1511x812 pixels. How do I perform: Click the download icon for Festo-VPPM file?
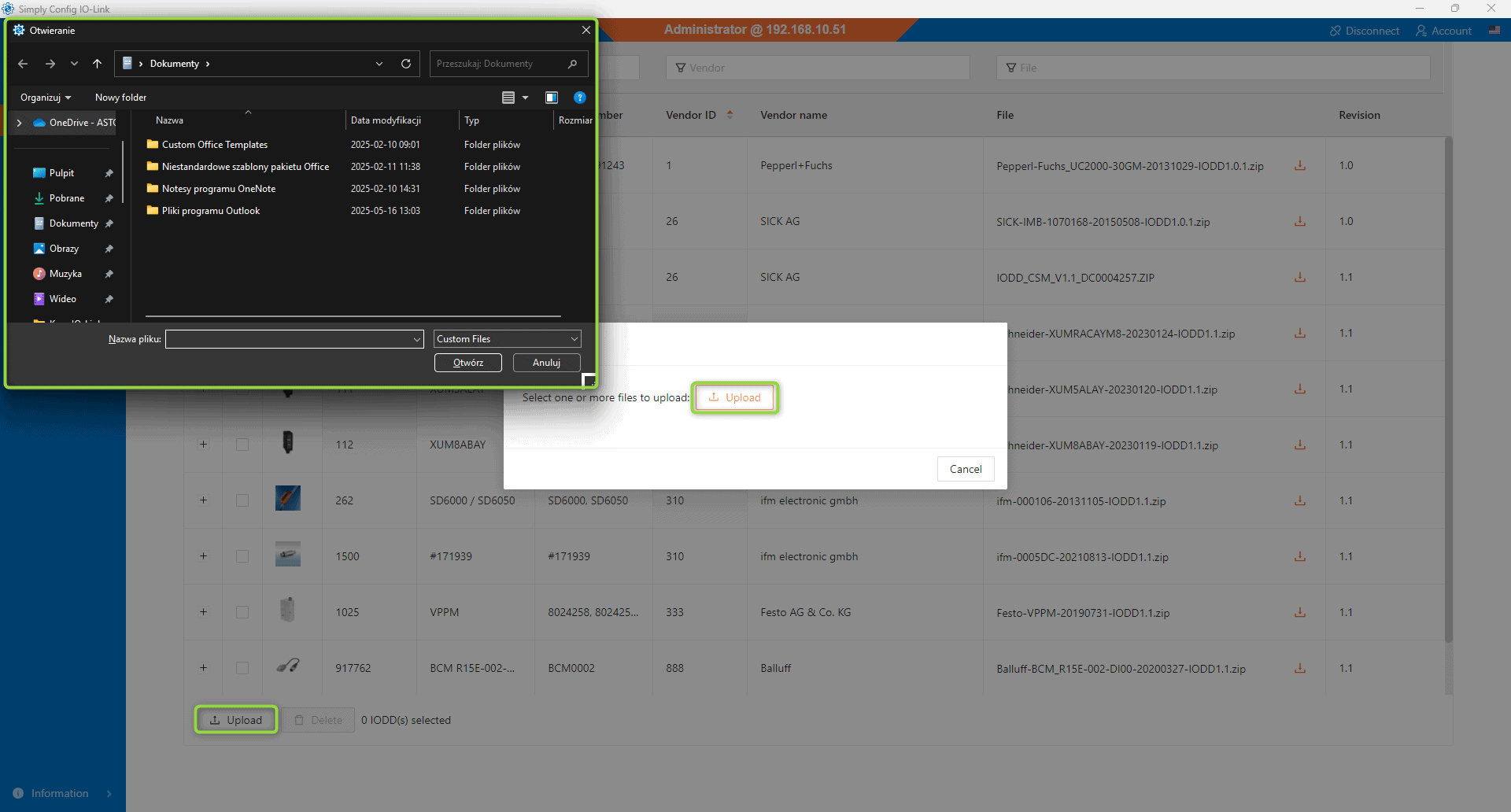pos(1300,612)
